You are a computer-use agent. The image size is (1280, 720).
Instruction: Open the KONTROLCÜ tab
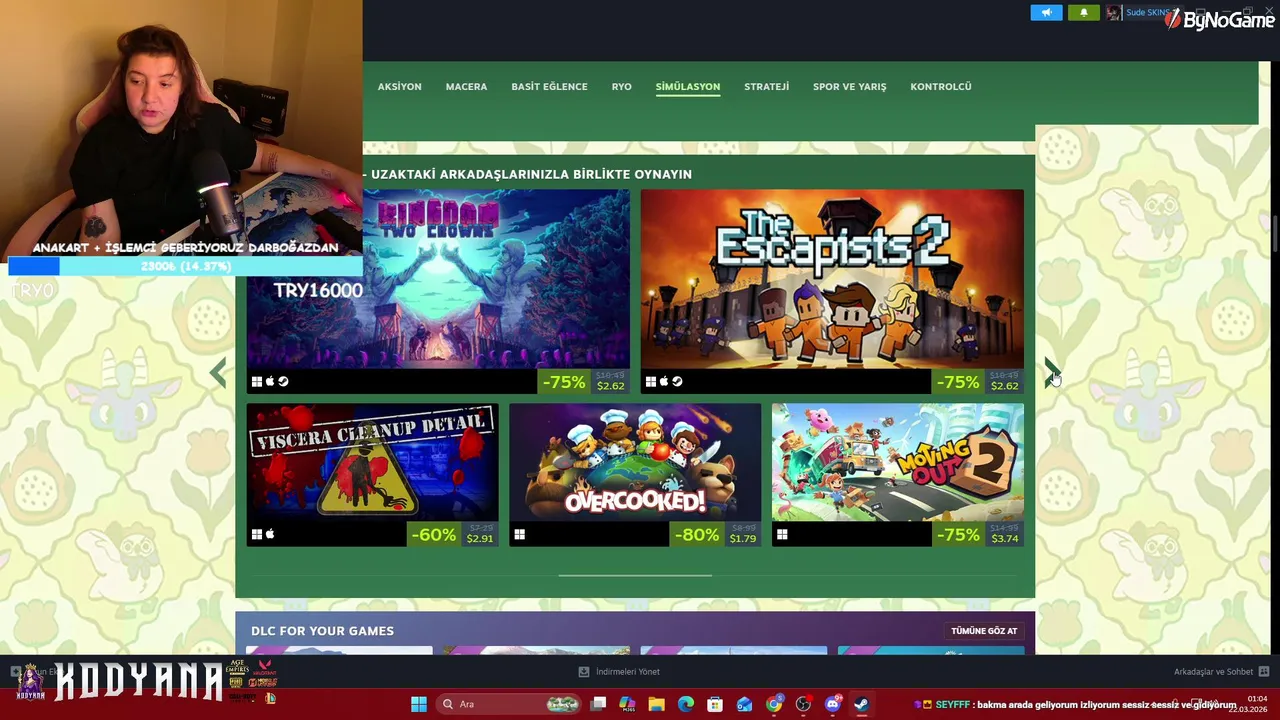(940, 87)
